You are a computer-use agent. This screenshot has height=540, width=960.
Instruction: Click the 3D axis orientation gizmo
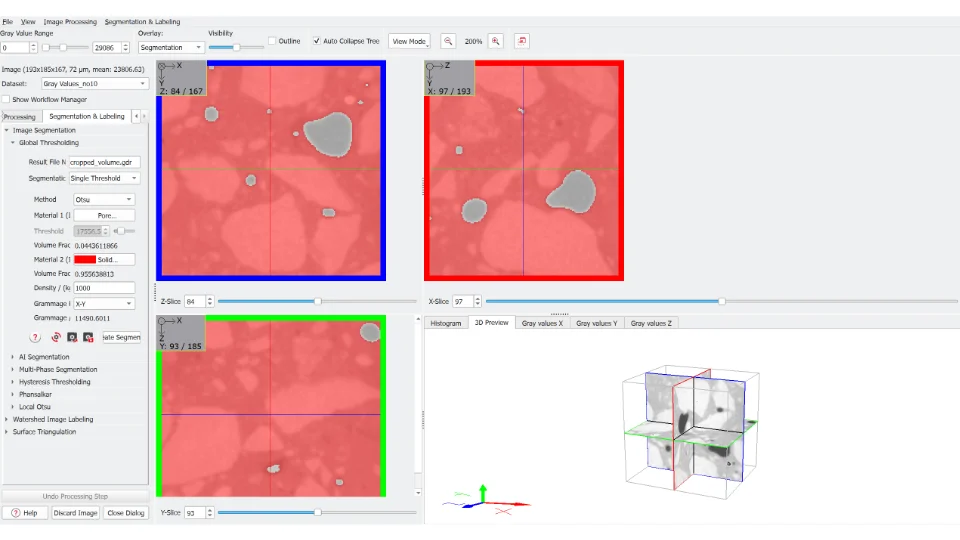[487, 499]
